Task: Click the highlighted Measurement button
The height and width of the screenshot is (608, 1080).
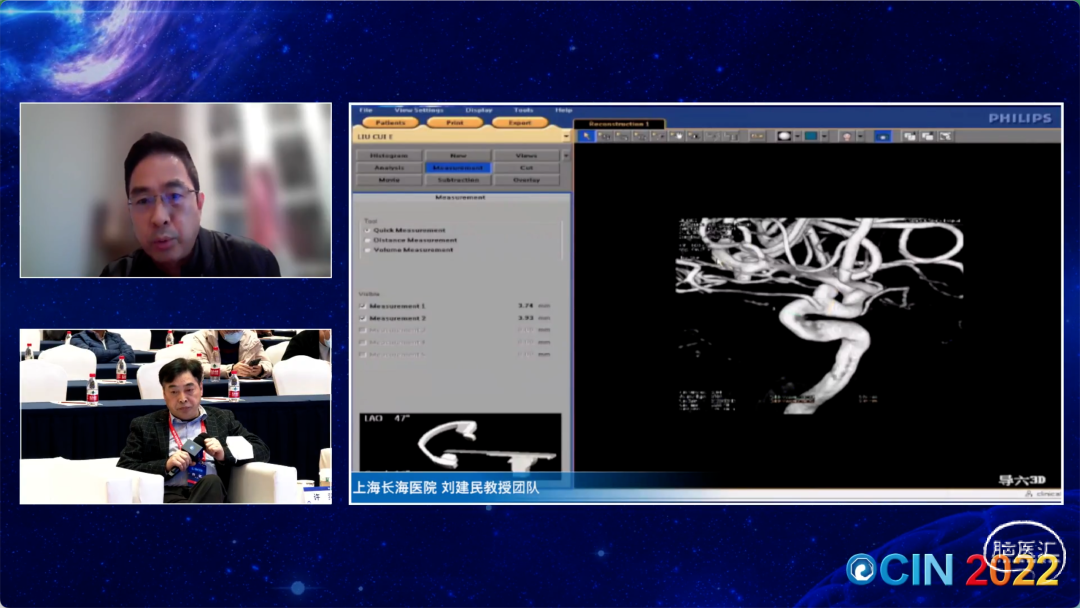Action: [x=458, y=168]
